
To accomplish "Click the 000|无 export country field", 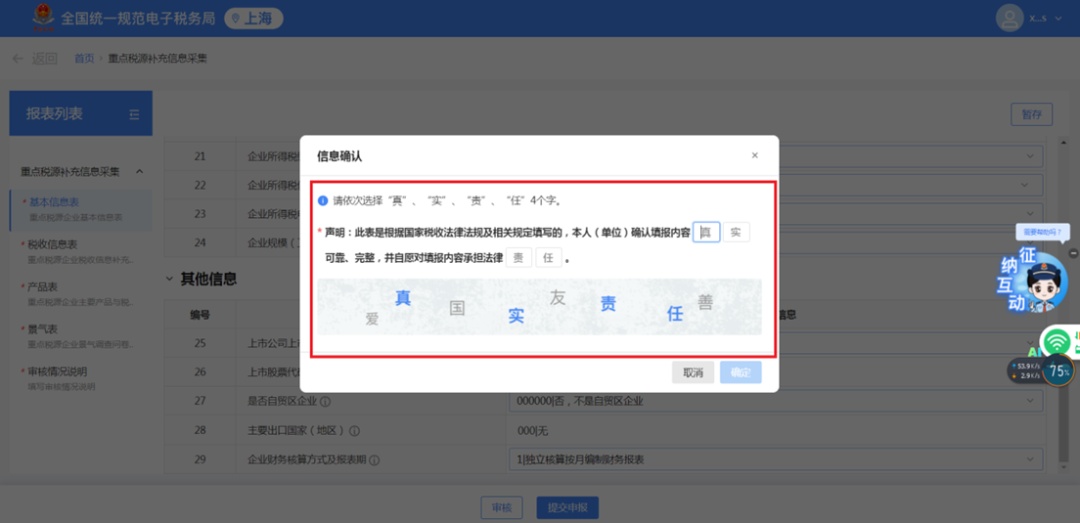I will coord(776,431).
